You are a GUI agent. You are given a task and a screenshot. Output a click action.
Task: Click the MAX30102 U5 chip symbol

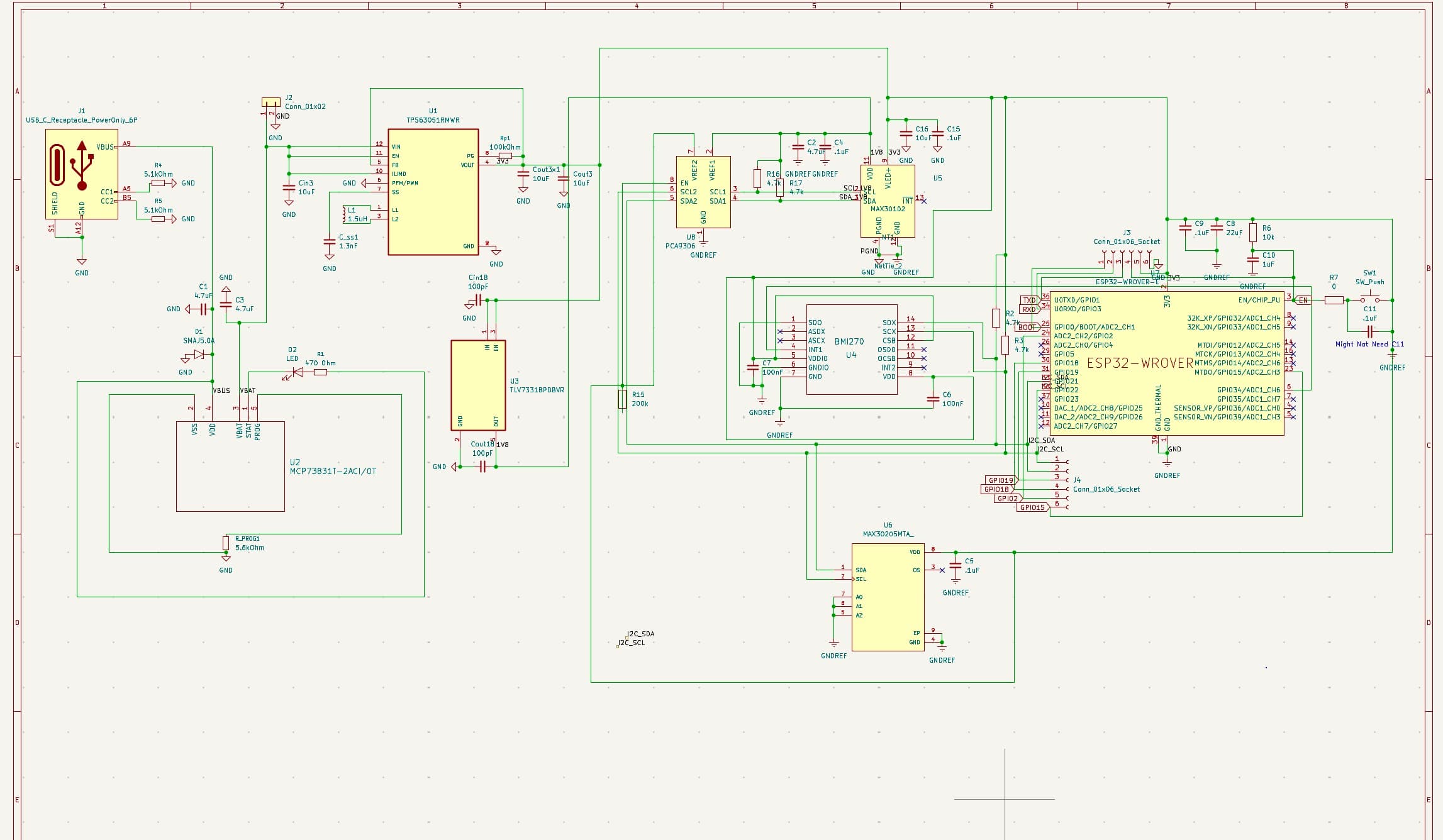[888, 201]
